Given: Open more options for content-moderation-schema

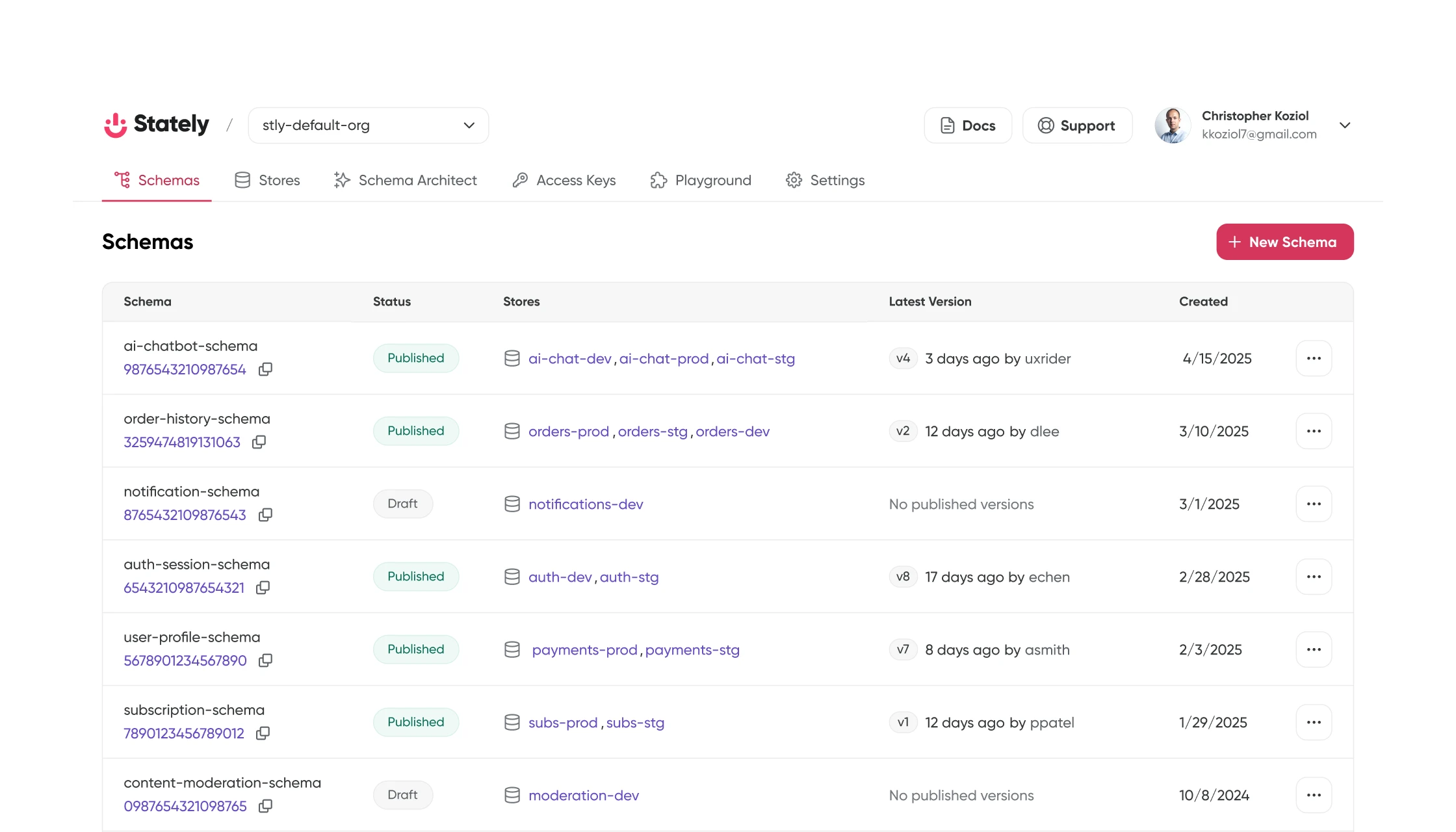Looking at the screenshot, I should click(1314, 795).
